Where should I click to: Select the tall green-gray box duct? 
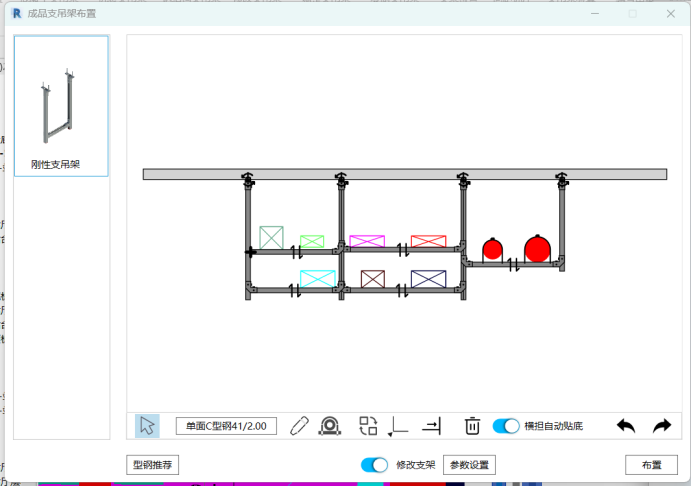(271, 237)
